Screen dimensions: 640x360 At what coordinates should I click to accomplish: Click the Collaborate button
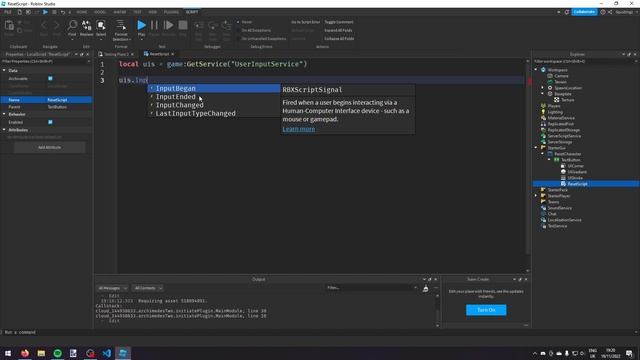tap(584, 12)
